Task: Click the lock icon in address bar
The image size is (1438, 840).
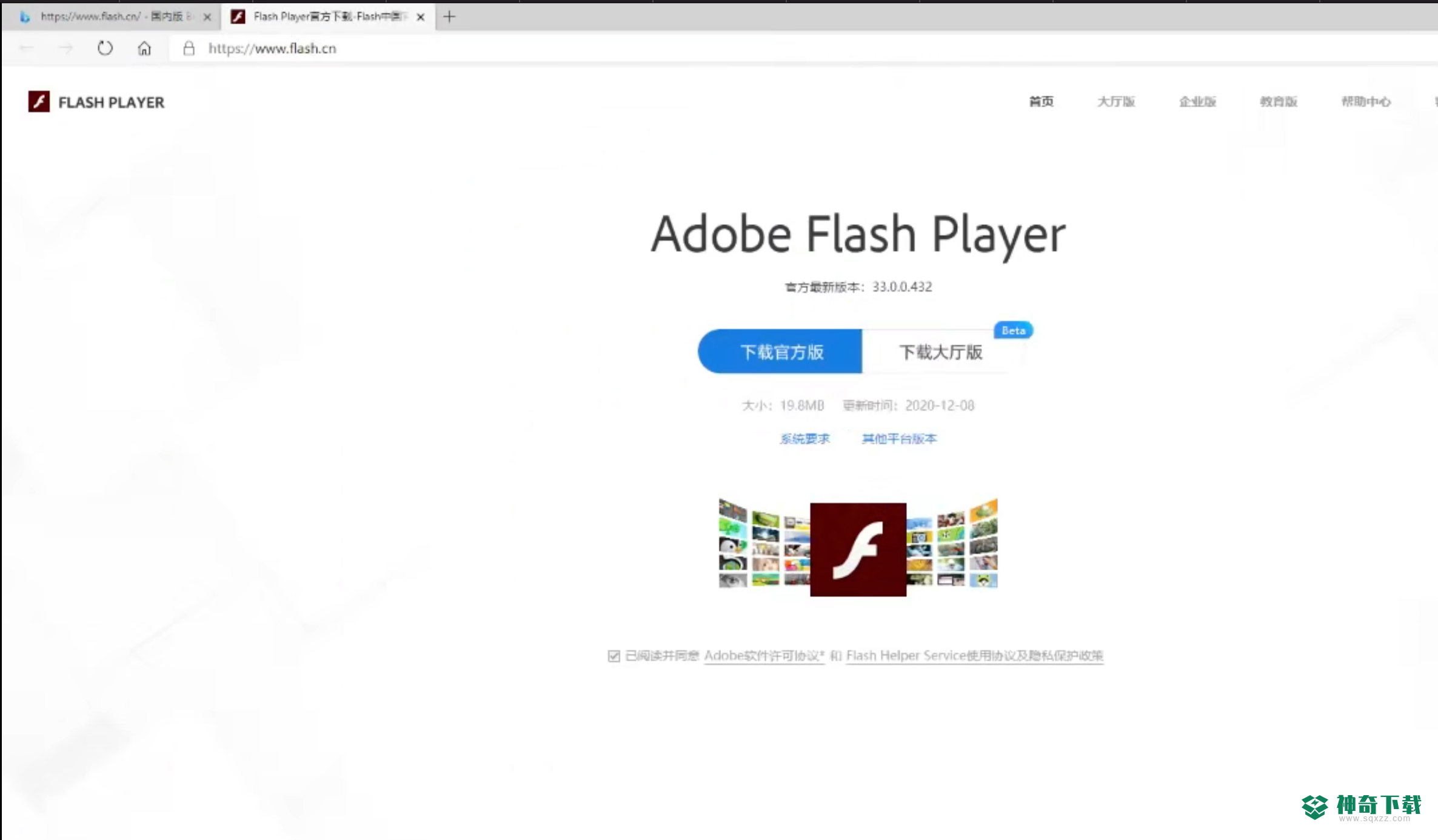Action: 189,48
